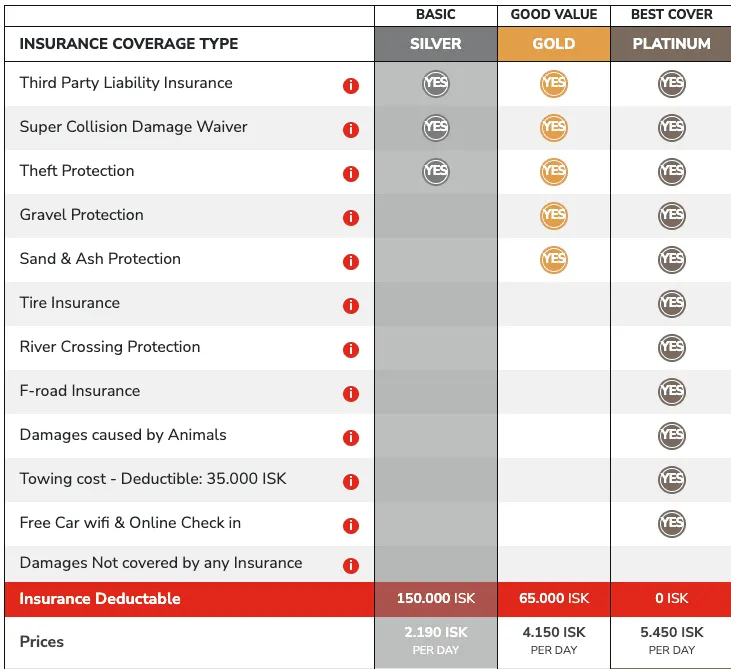Viewport: 731px width, 669px height.
Task: Click the Gold price 4.150 ISK per day
Action: (554, 640)
